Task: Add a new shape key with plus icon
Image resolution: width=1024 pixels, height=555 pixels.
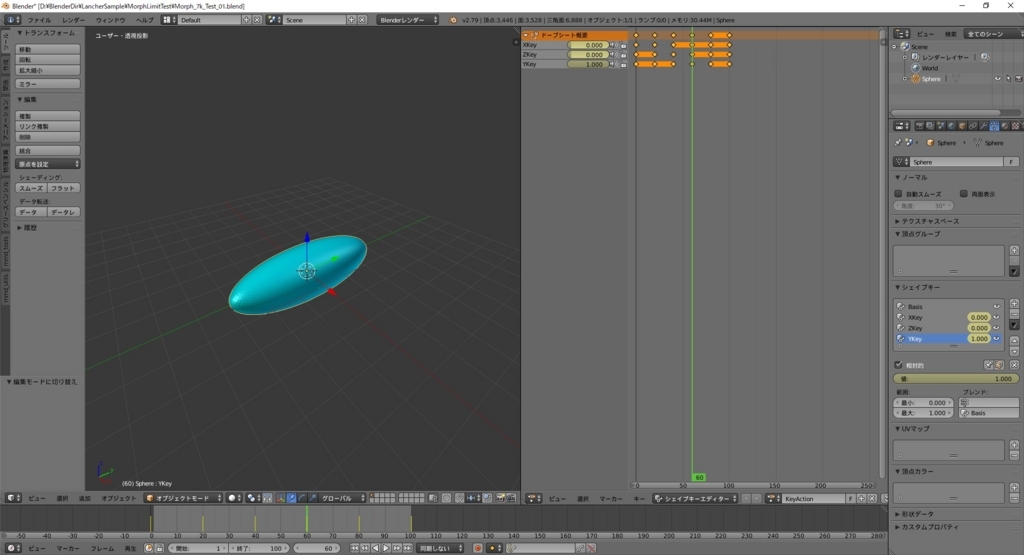Action: [1014, 304]
